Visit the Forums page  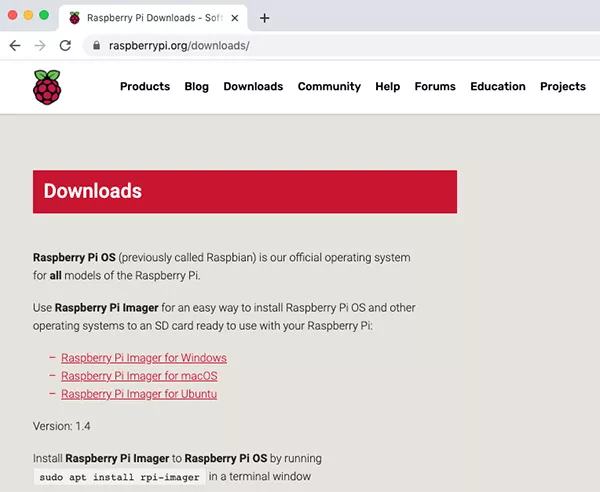[x=435, y=87]
